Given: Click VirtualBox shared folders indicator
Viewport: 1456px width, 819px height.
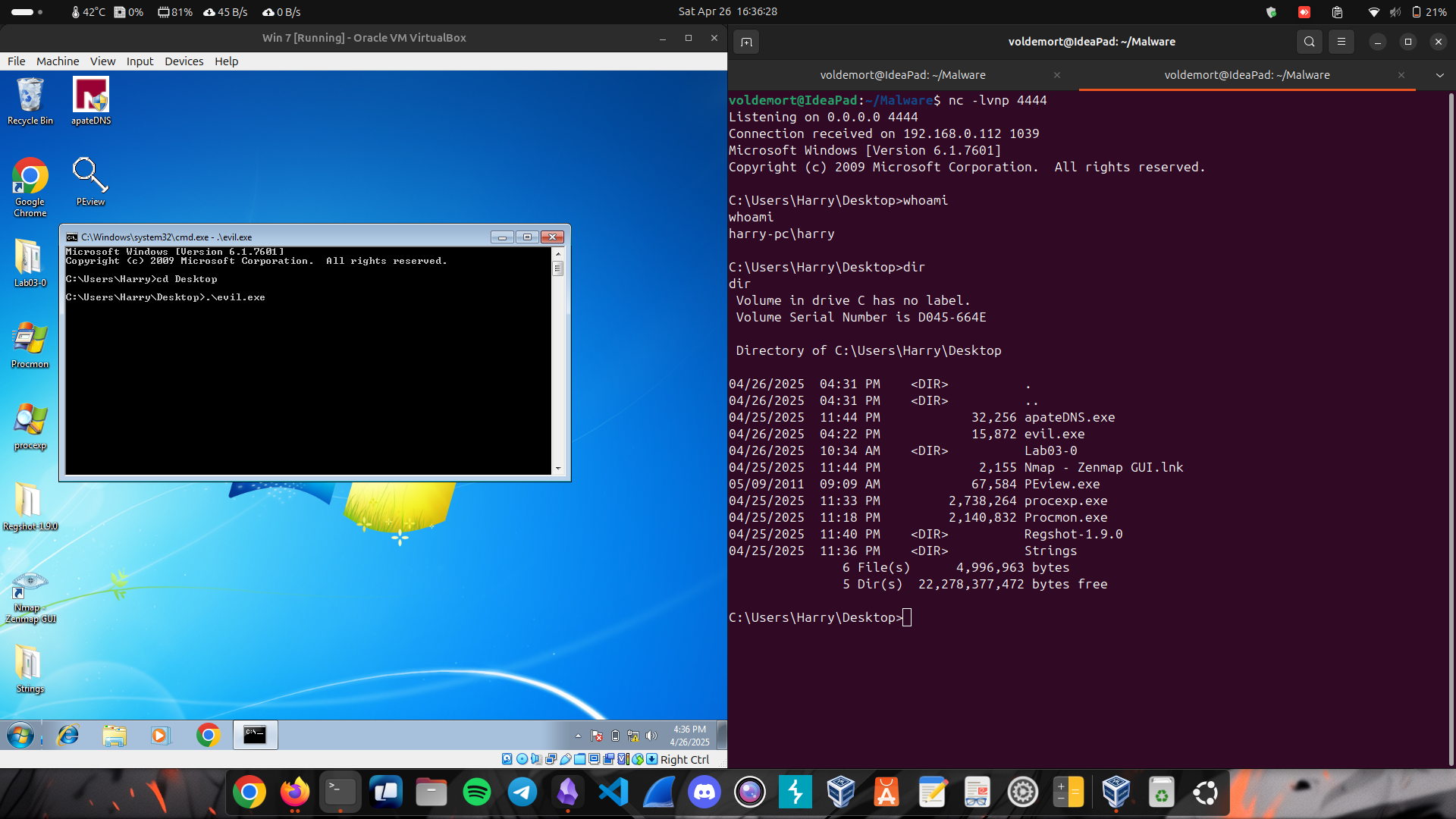Looking at the screenshot, I should 579,759.
